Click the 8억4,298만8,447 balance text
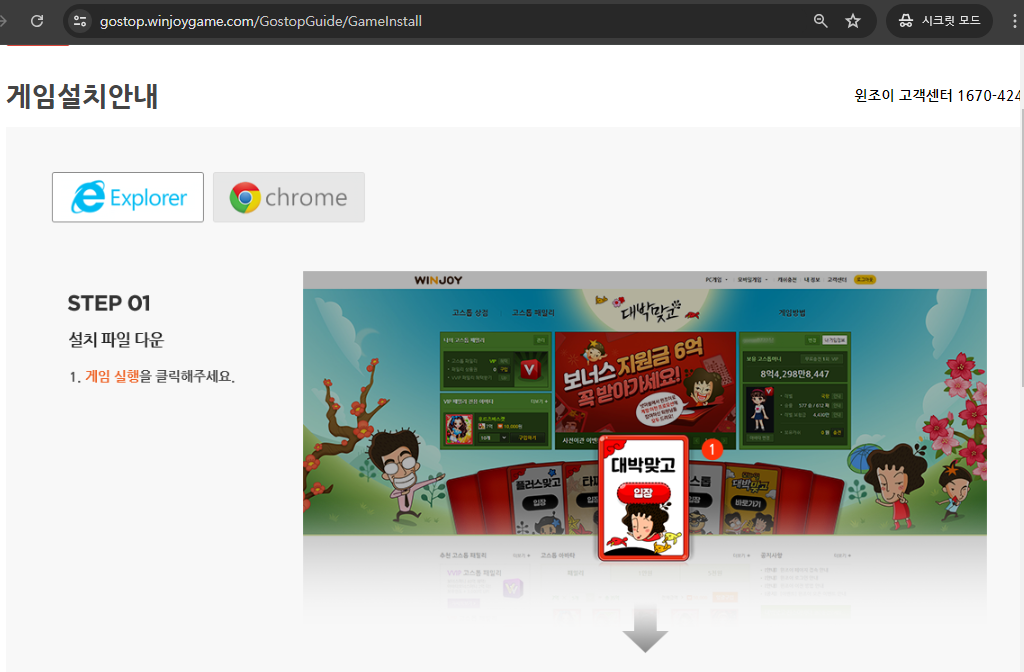The height and width of the screenshot is (672, 1024). click(x=794, y=374)
